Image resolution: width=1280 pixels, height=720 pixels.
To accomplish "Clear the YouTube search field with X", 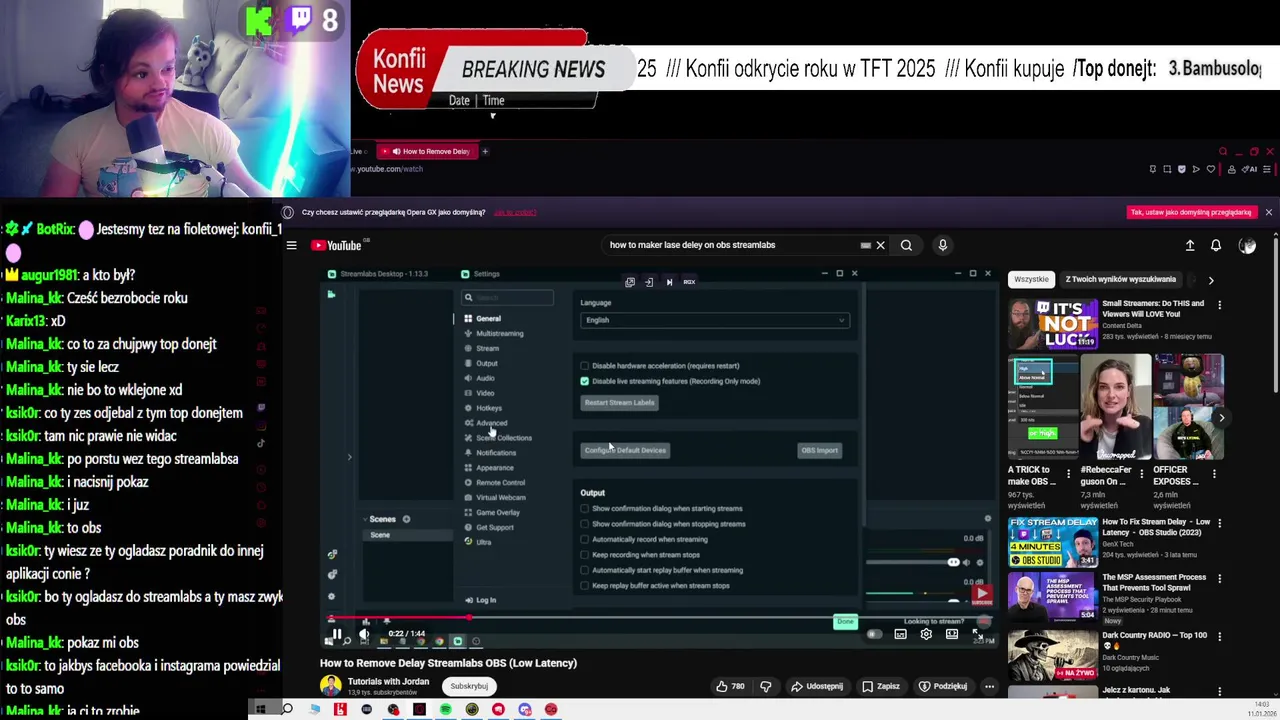I will tap(880, 245).
